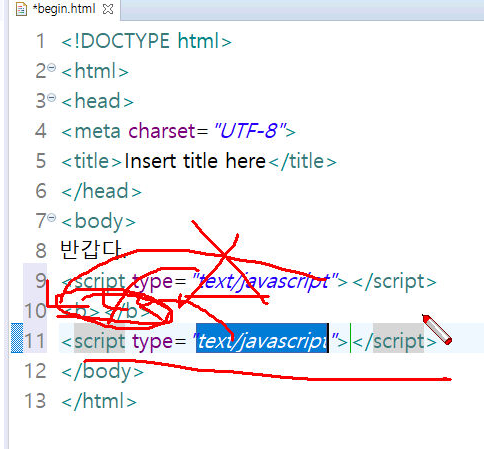Click the </html> closing tag
Screen dimensions: 484x449
[99, 401]
